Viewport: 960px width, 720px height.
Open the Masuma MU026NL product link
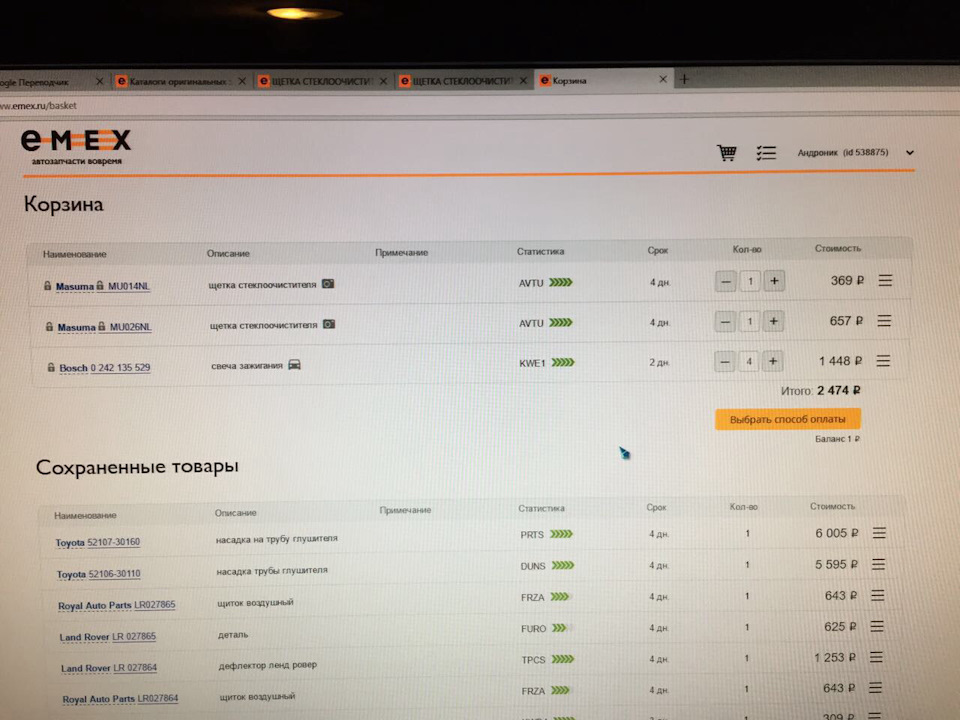pos(105,327)
